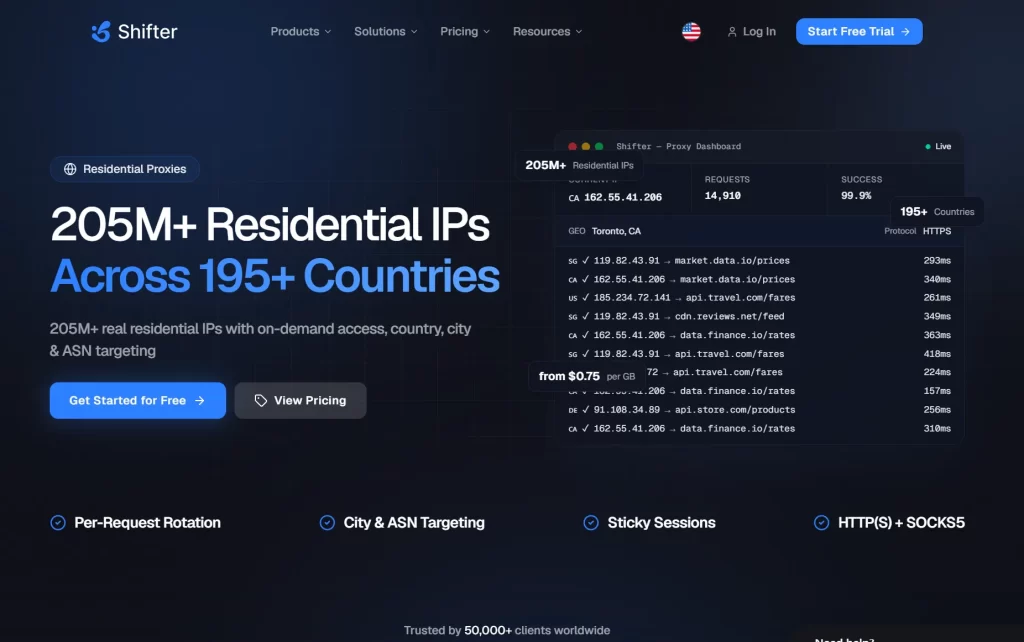Screen dimensions: 1024x642
Task: Expand the Solutions dropdown menu
Action: 385,31
